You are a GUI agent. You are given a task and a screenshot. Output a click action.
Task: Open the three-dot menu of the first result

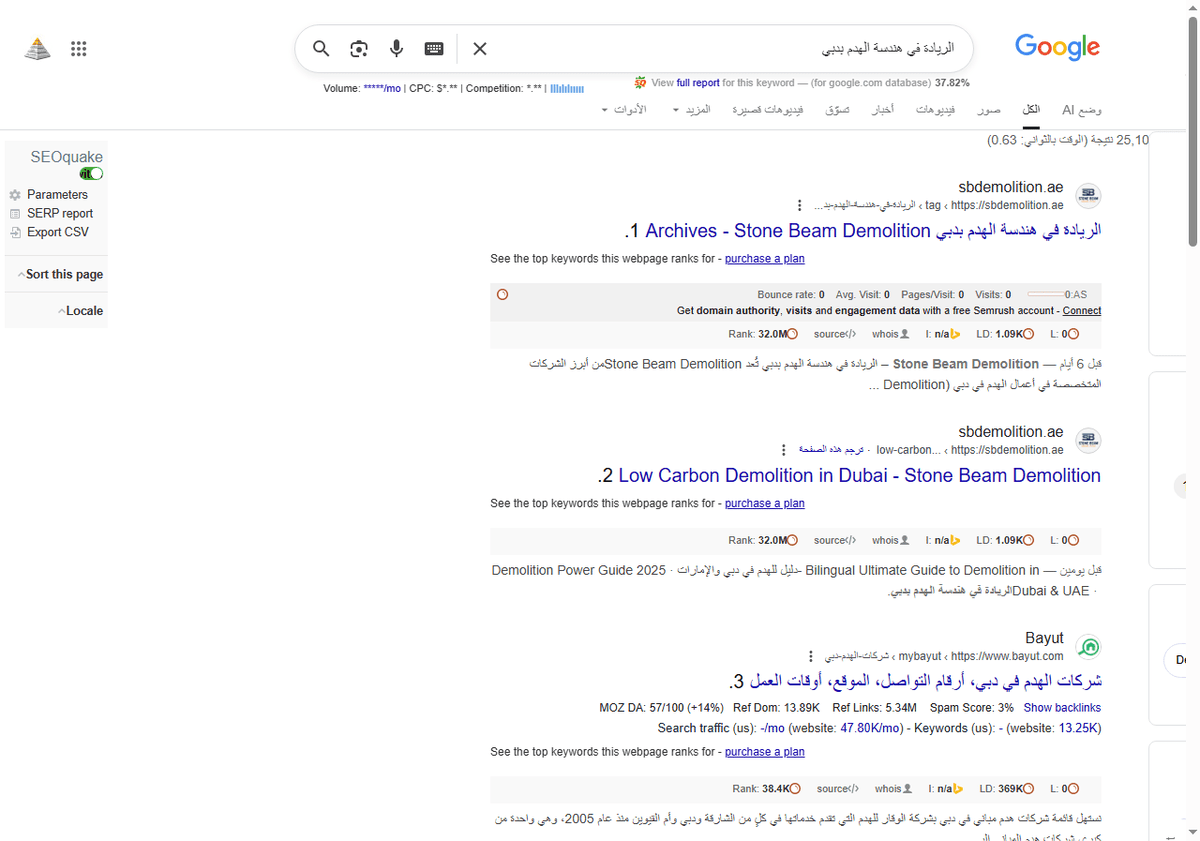tap(799, 204)
